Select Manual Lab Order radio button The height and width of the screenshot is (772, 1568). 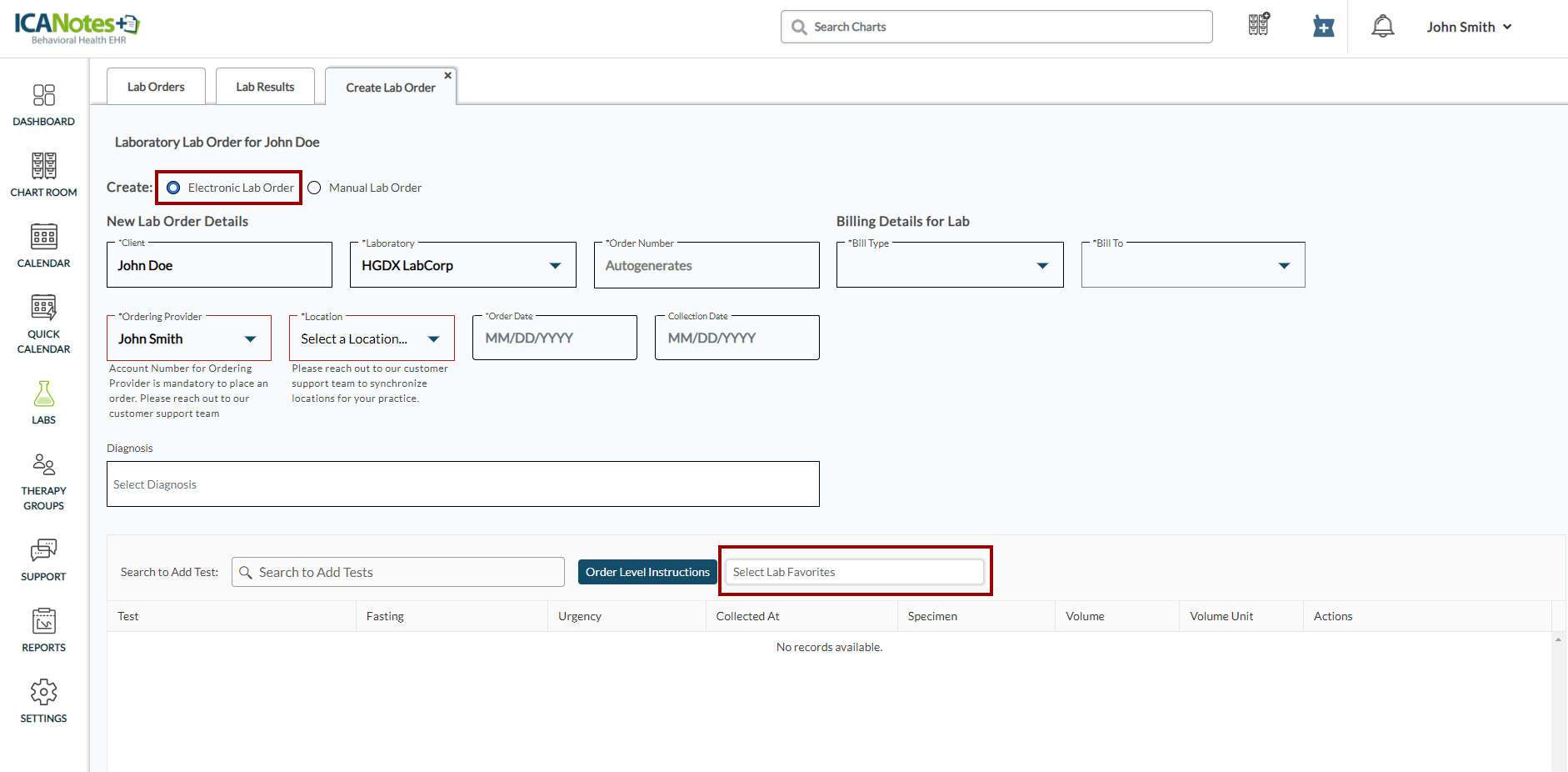(x=314, y=188)
